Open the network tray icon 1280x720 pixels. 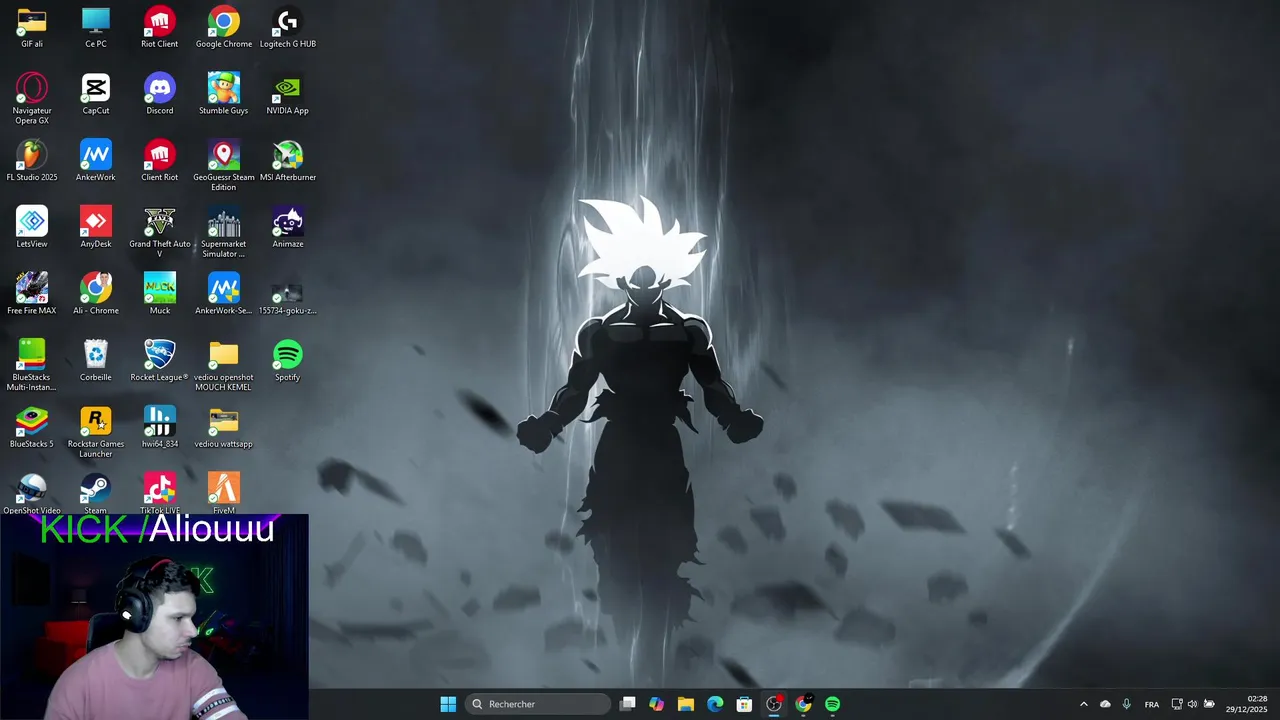pyautogui.click(x=1177, y=704)
